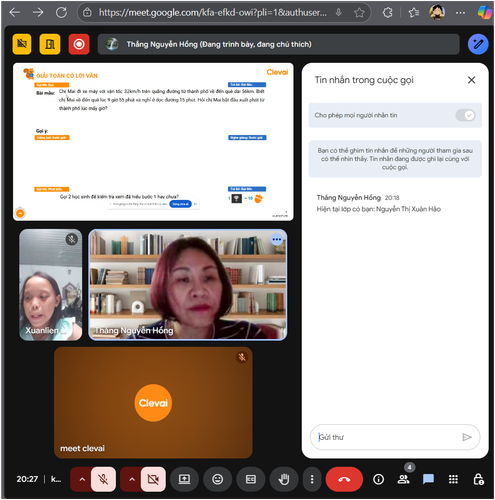Viewport: 495px width, 500px height.
Task: Open the Copilot sidebar icon
Action: point(484,12)
